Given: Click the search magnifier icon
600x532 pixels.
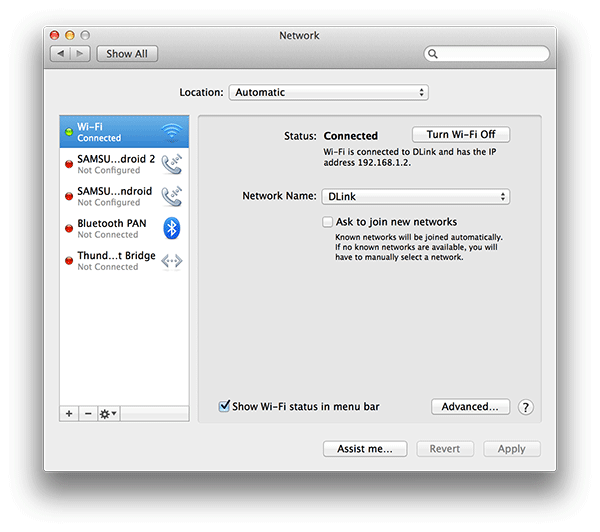Looking at the screenshot, I should [x=433, y=54].
